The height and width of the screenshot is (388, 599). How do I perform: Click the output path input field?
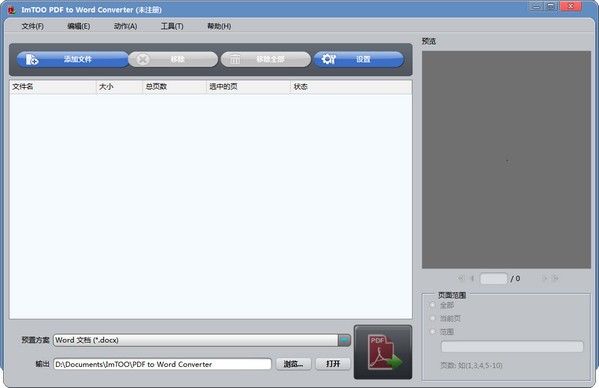162,364
